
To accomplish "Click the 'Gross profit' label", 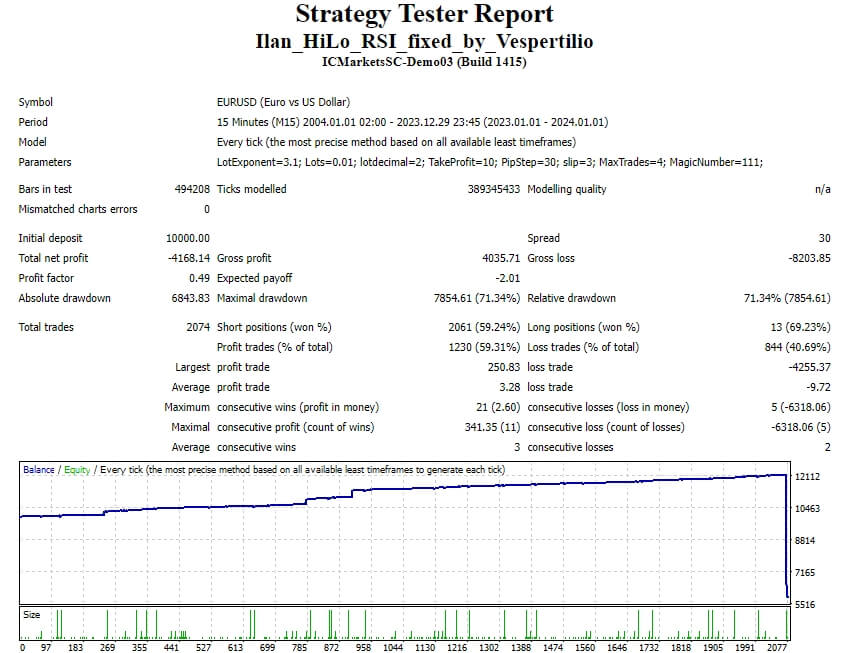I will click(x=244, y=258).
